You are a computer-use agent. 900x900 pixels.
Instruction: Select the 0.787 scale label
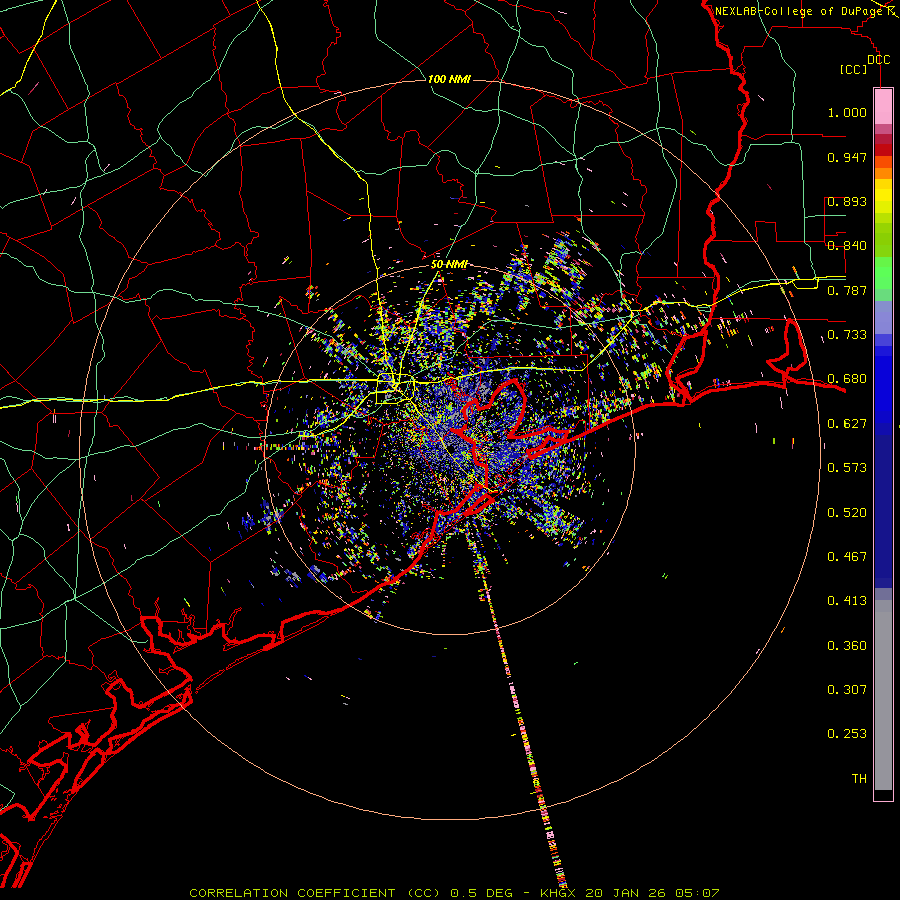847,290
